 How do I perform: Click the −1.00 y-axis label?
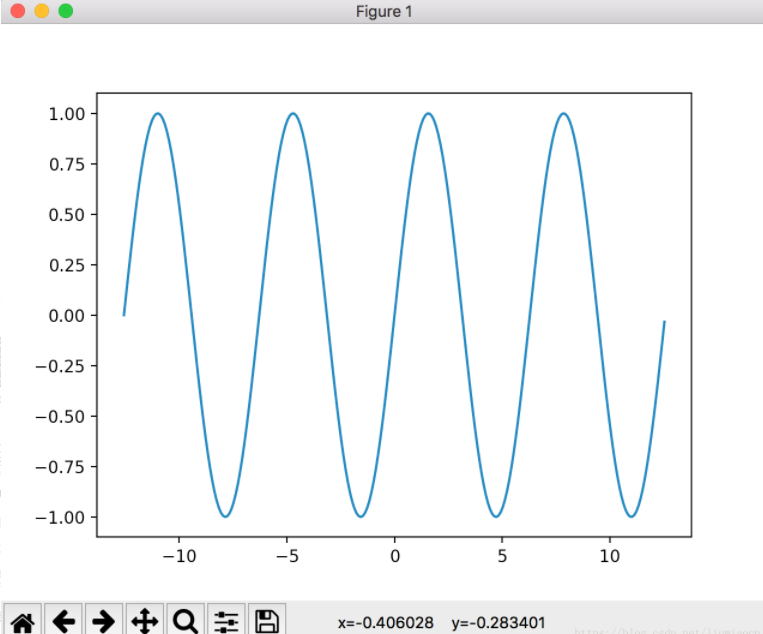(x=60, y=518)
